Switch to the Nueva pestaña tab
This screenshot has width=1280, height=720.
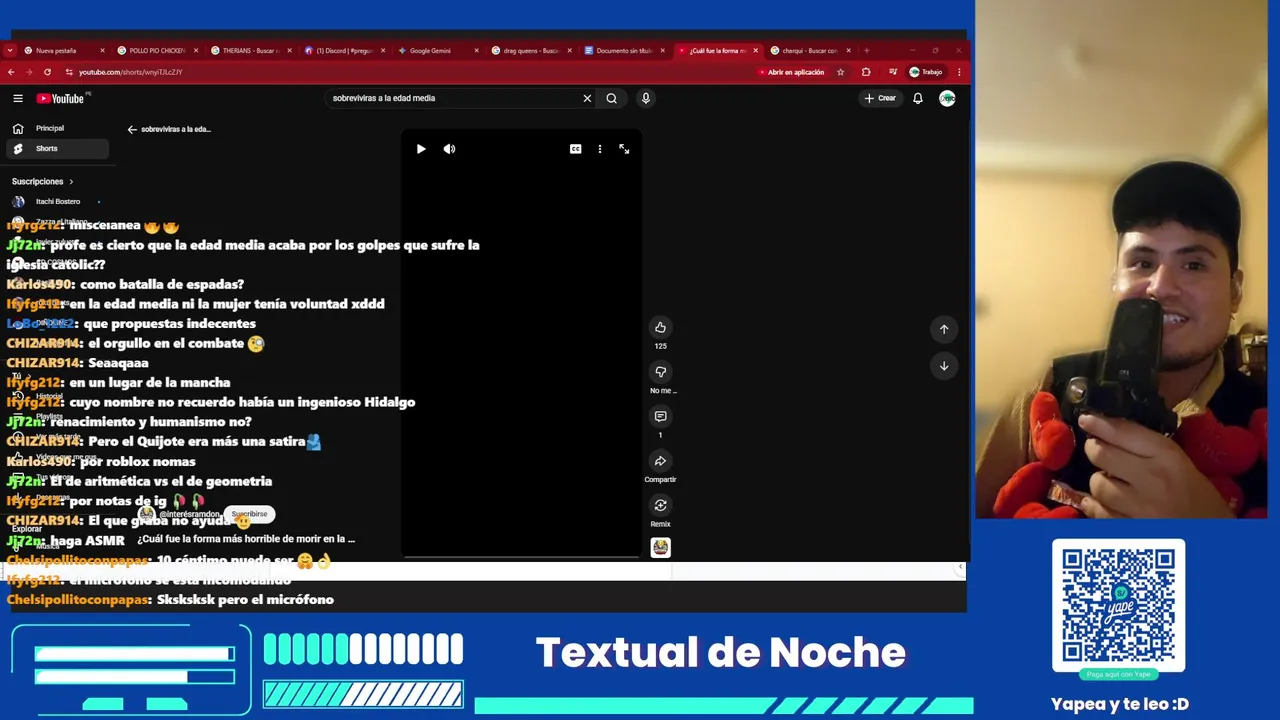pos(62,50)
